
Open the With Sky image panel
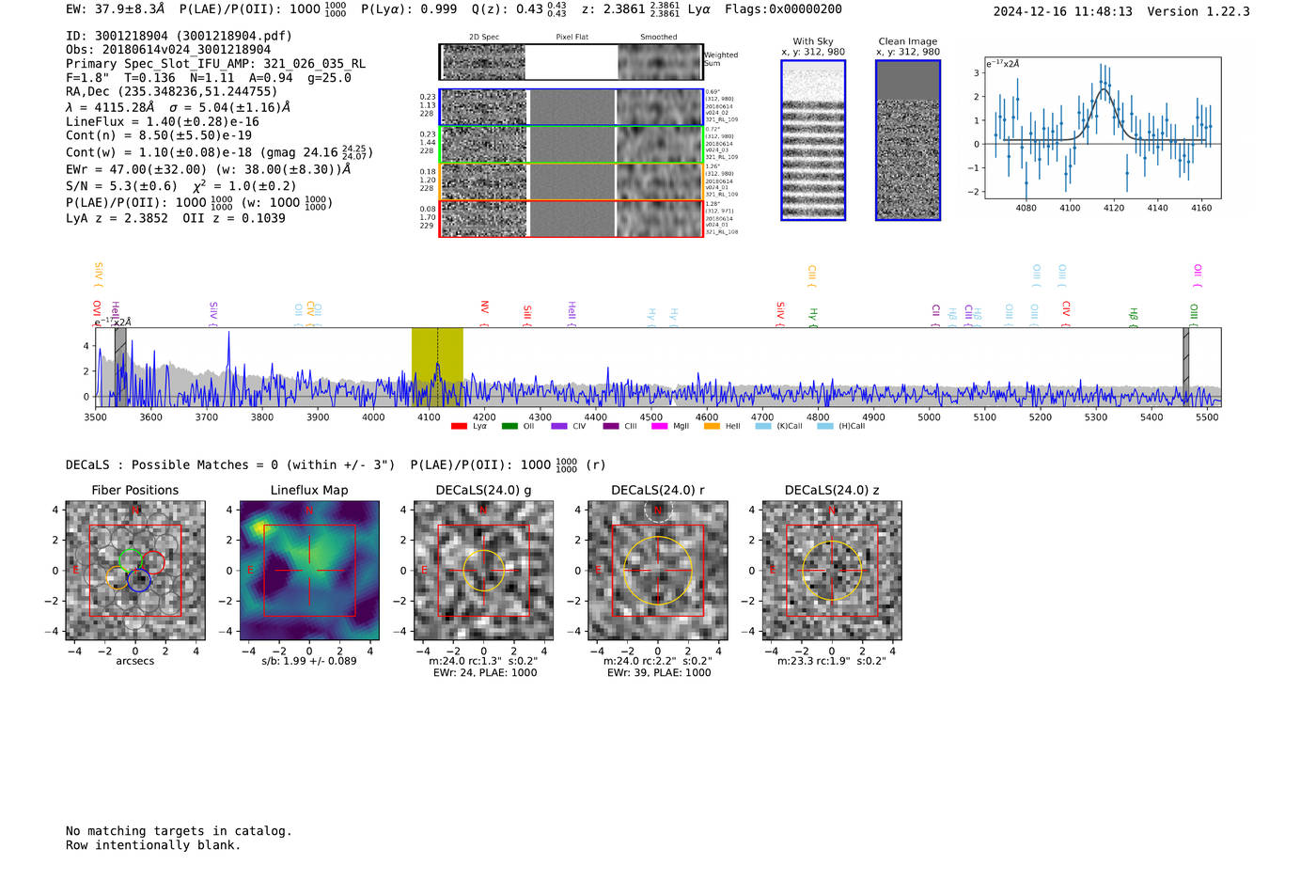tap(813, 140)
